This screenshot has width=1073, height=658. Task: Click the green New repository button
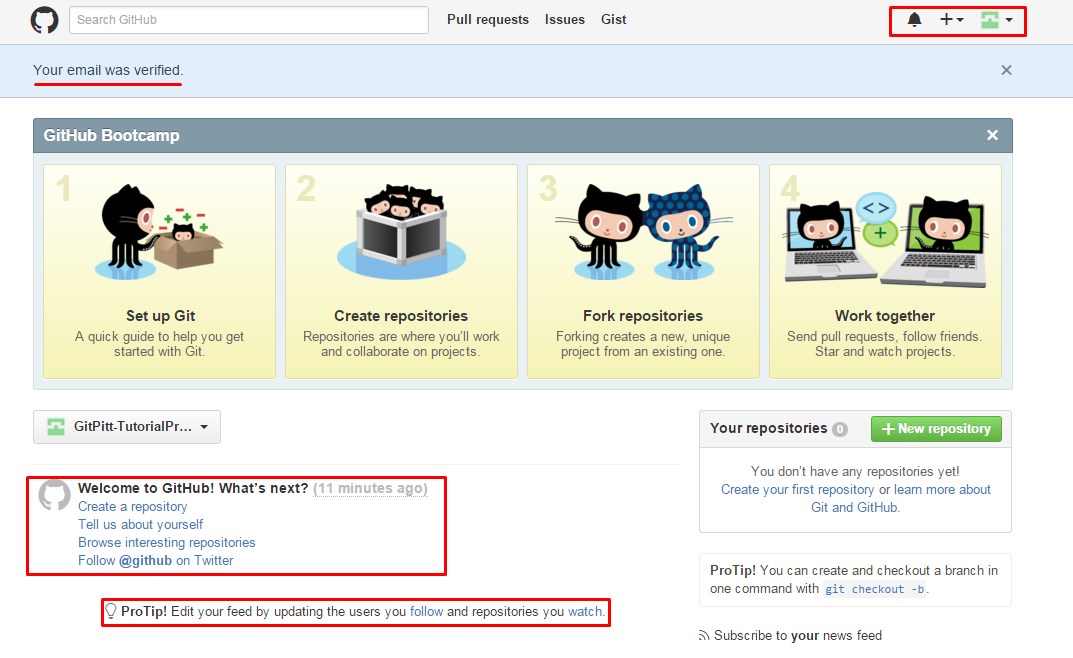(936, 428)
